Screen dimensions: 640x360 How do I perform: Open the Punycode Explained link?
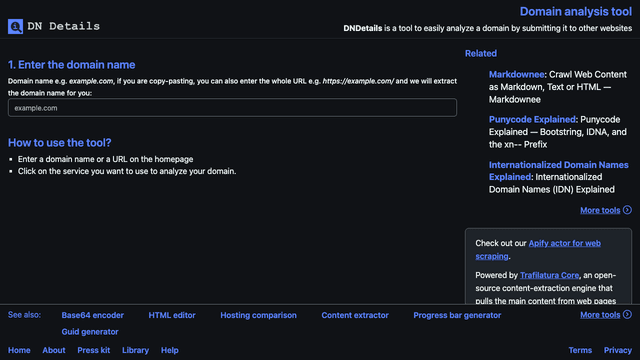(x=532, y=120)
